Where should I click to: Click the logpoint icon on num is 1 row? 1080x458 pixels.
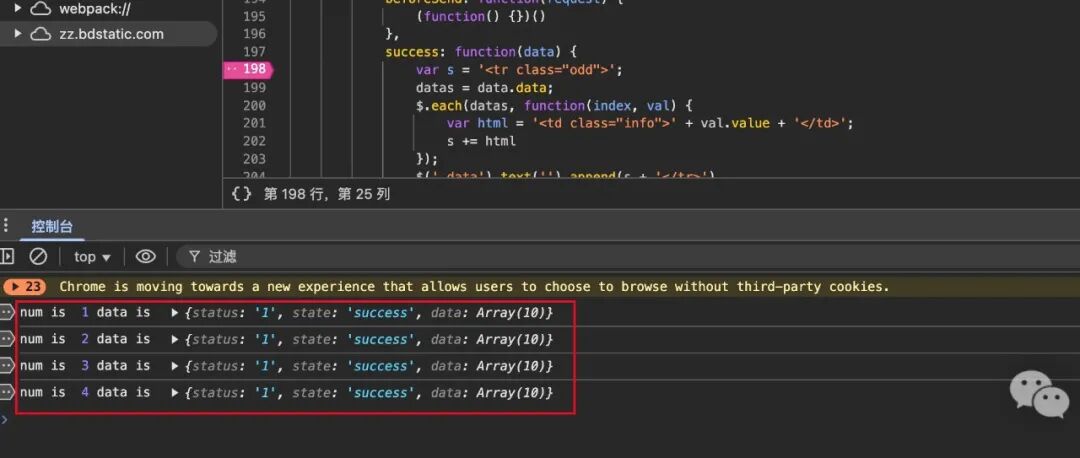click(7, 313)
